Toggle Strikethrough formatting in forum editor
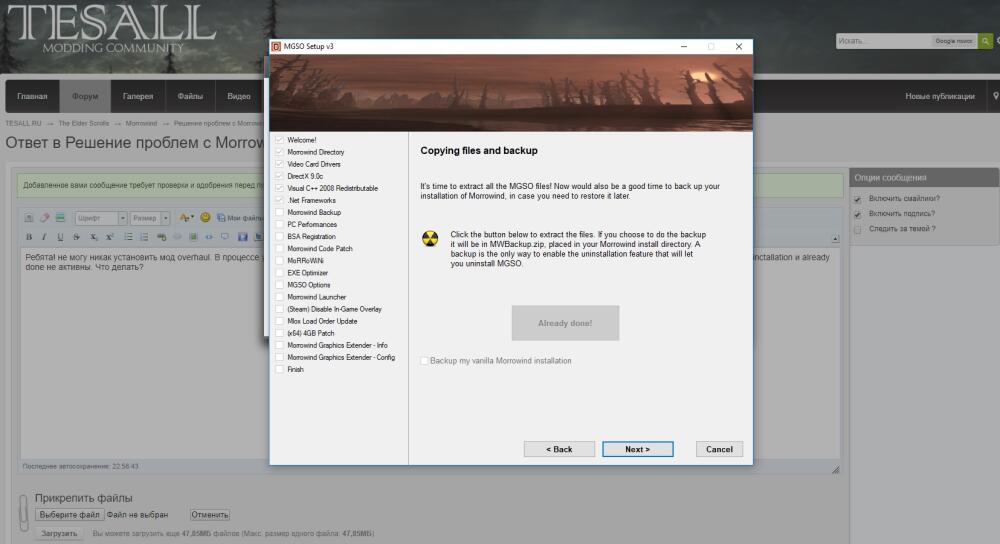 [76, 237]
